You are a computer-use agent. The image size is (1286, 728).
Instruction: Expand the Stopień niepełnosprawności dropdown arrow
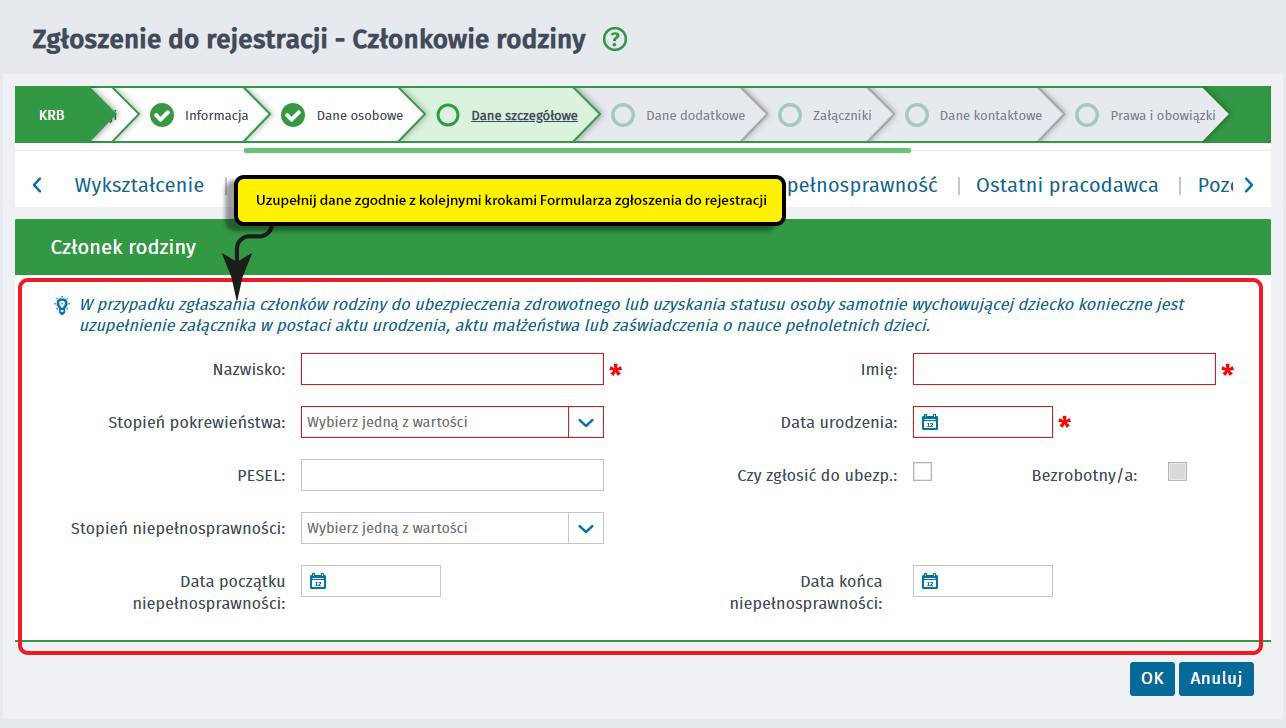click(x=586, y=528)
